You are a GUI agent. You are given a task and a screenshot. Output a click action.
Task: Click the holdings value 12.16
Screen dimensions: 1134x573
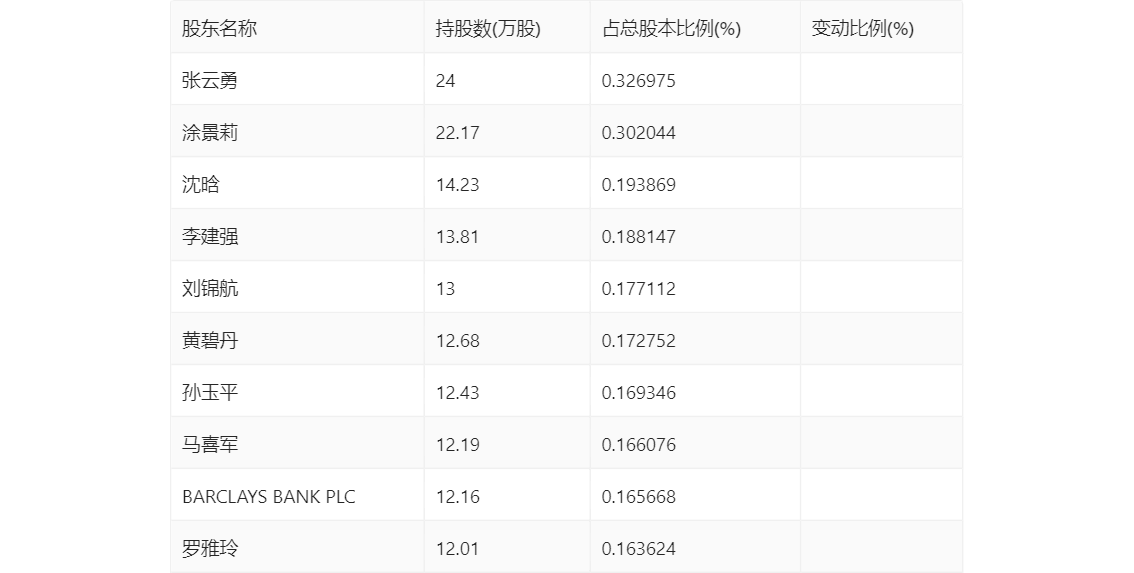tap(457, 498)
